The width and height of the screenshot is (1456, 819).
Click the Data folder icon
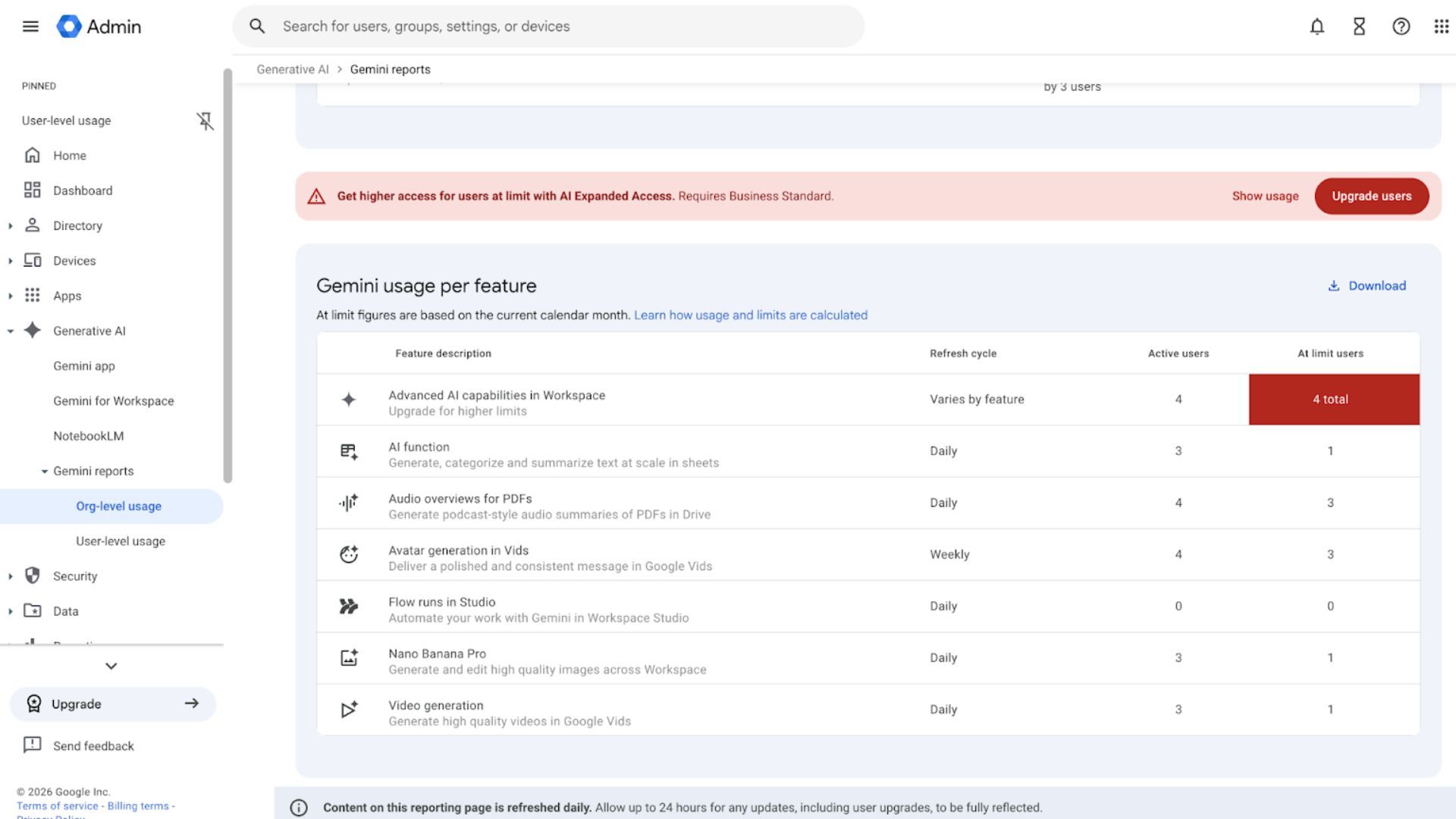pos(32,610)
